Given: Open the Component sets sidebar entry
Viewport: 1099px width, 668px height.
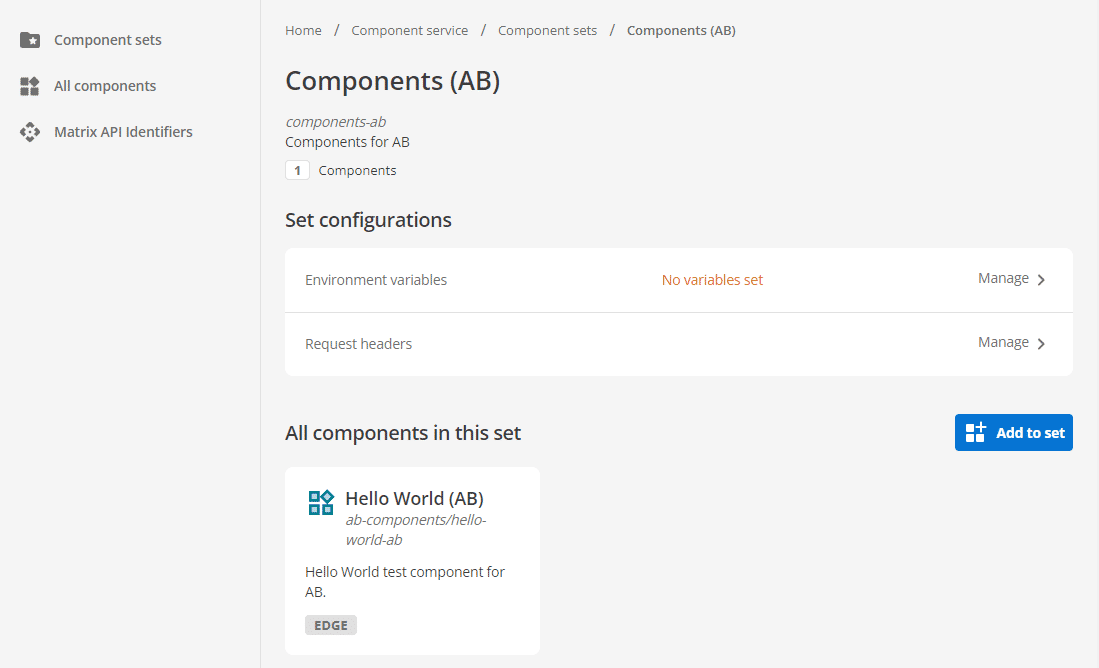Looking at the screenshot, I should (107, 40).
